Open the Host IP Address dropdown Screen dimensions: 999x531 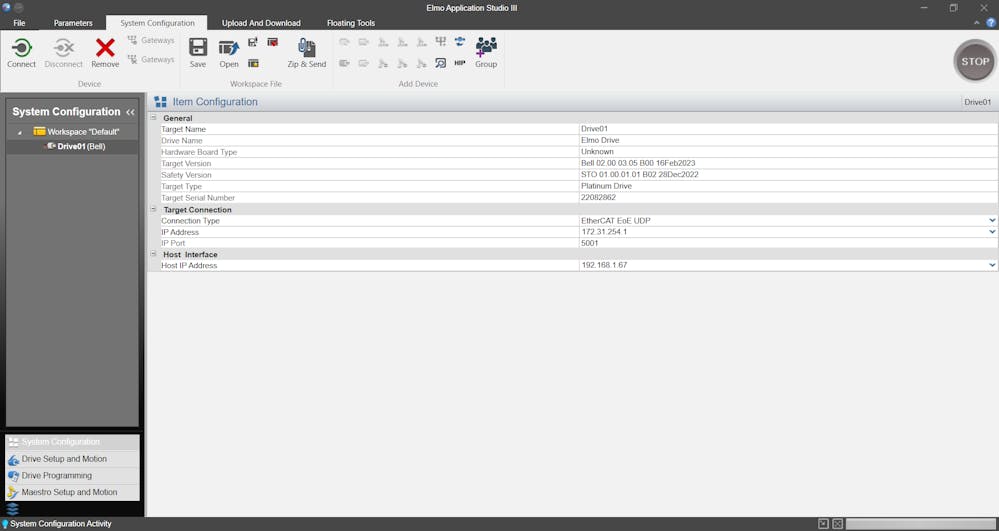tap(992, 266)
